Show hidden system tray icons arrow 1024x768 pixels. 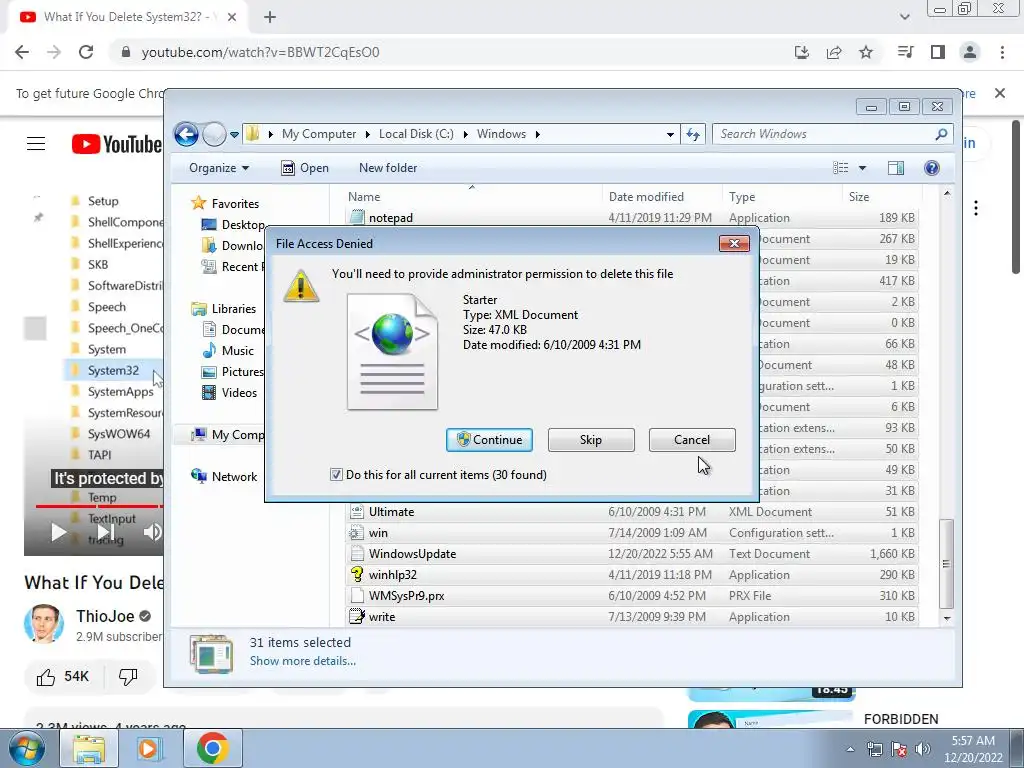pyautogui.click(x=850, y=749)
